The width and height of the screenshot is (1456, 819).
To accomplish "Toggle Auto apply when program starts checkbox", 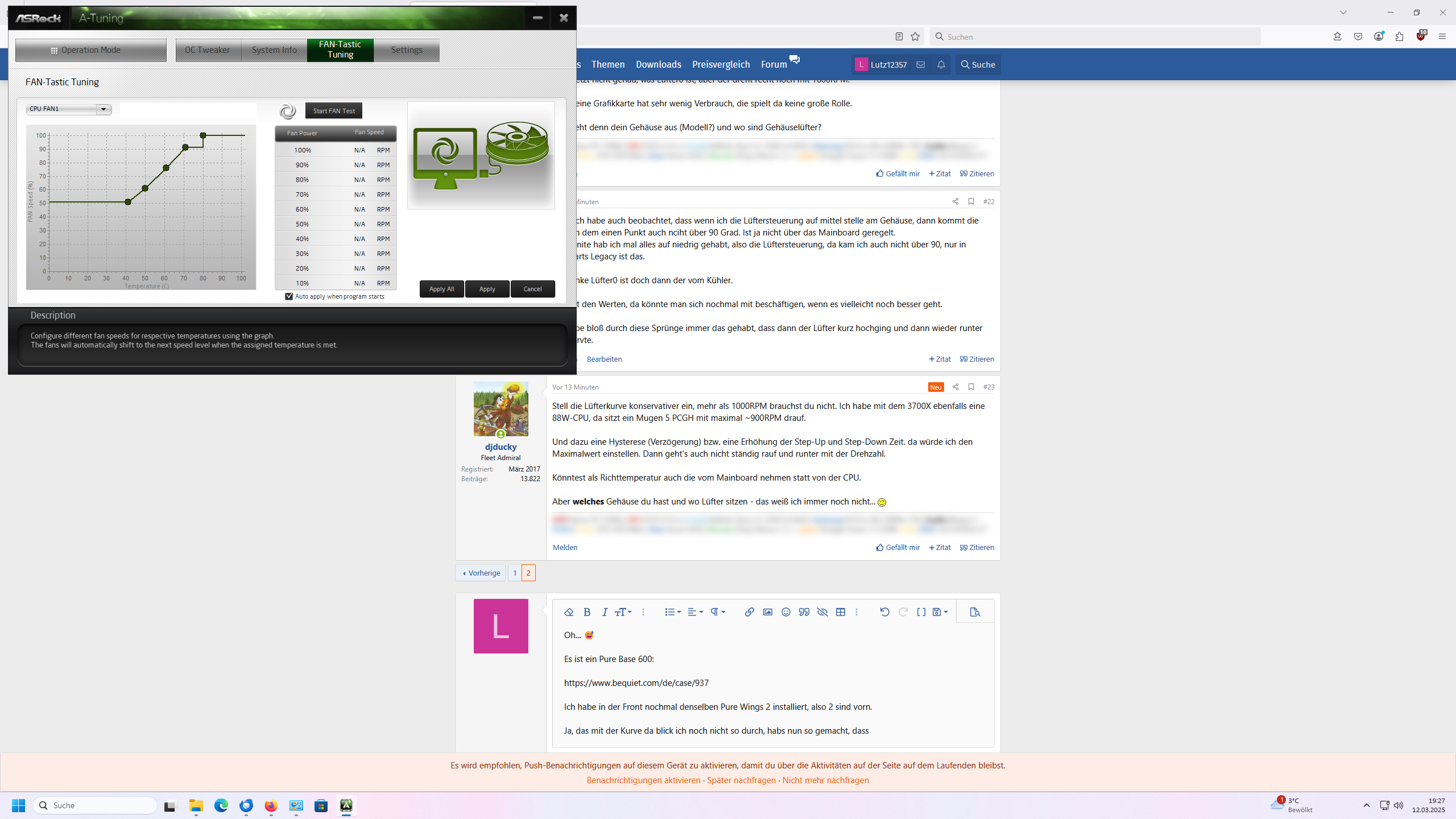I will click(x=289, y=296).
